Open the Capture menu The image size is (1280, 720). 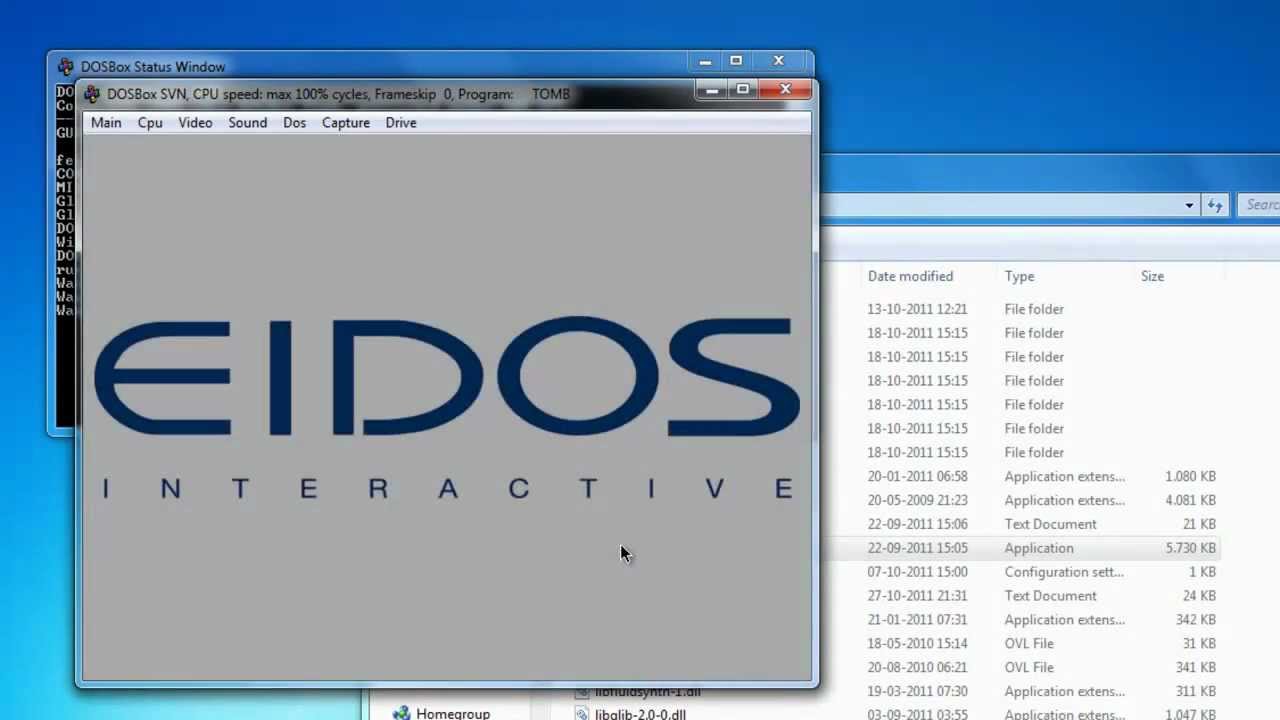pyautogui.click(x=346, y=123)
